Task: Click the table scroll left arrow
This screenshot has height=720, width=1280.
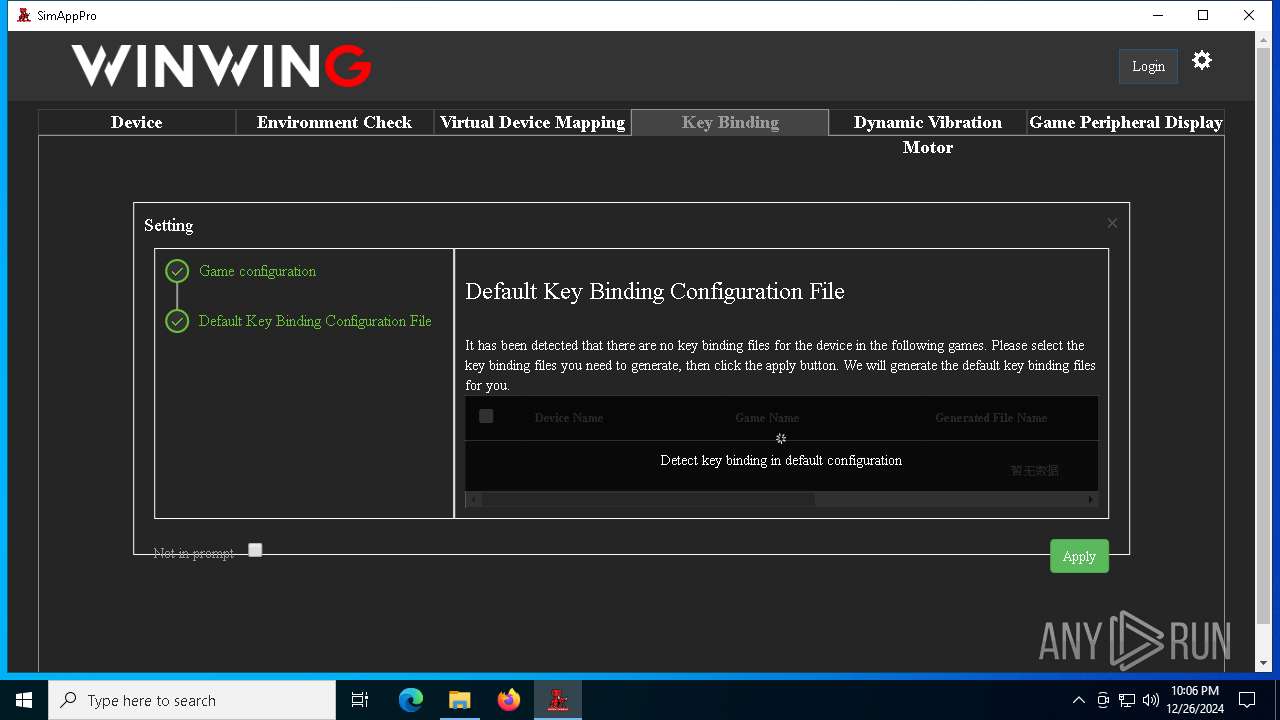Action: pyautogui.click(x=474, y=499)
